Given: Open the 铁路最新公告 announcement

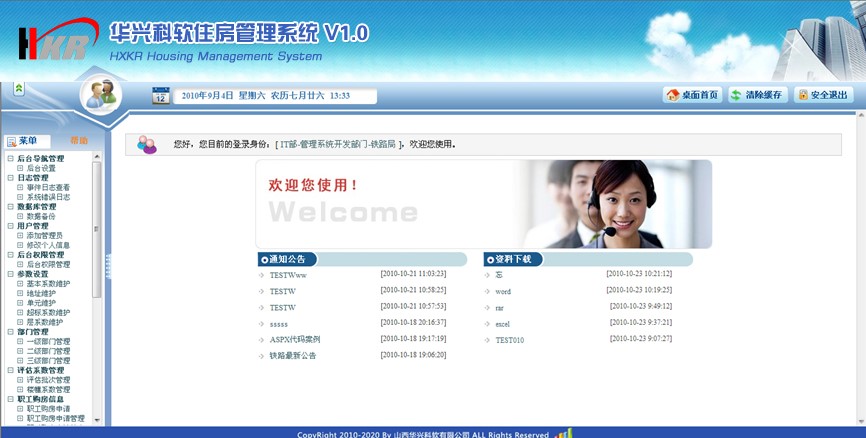Looking at the screenshot, I should click(292, 355).
